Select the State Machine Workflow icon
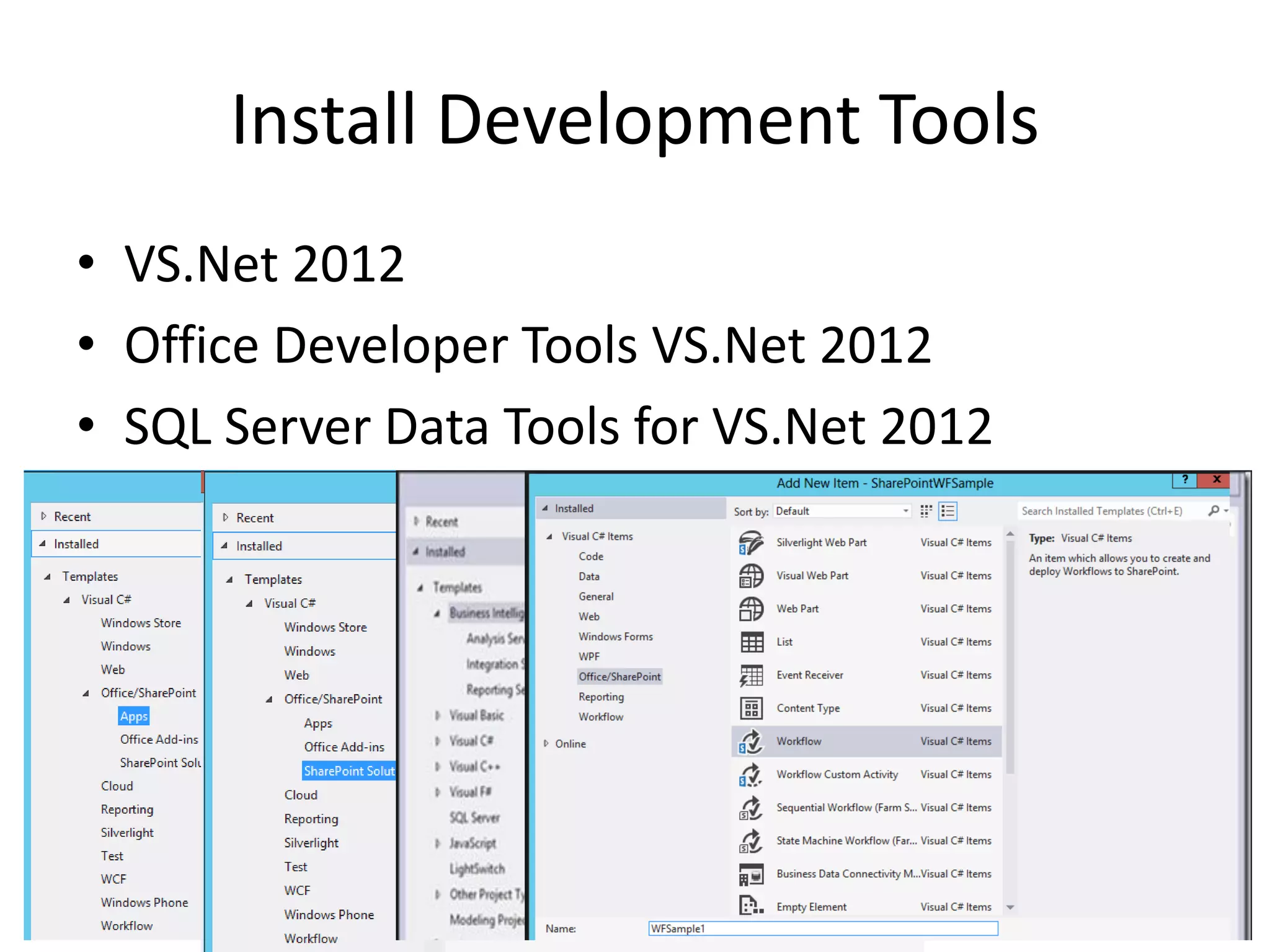 tap(751, 841)
